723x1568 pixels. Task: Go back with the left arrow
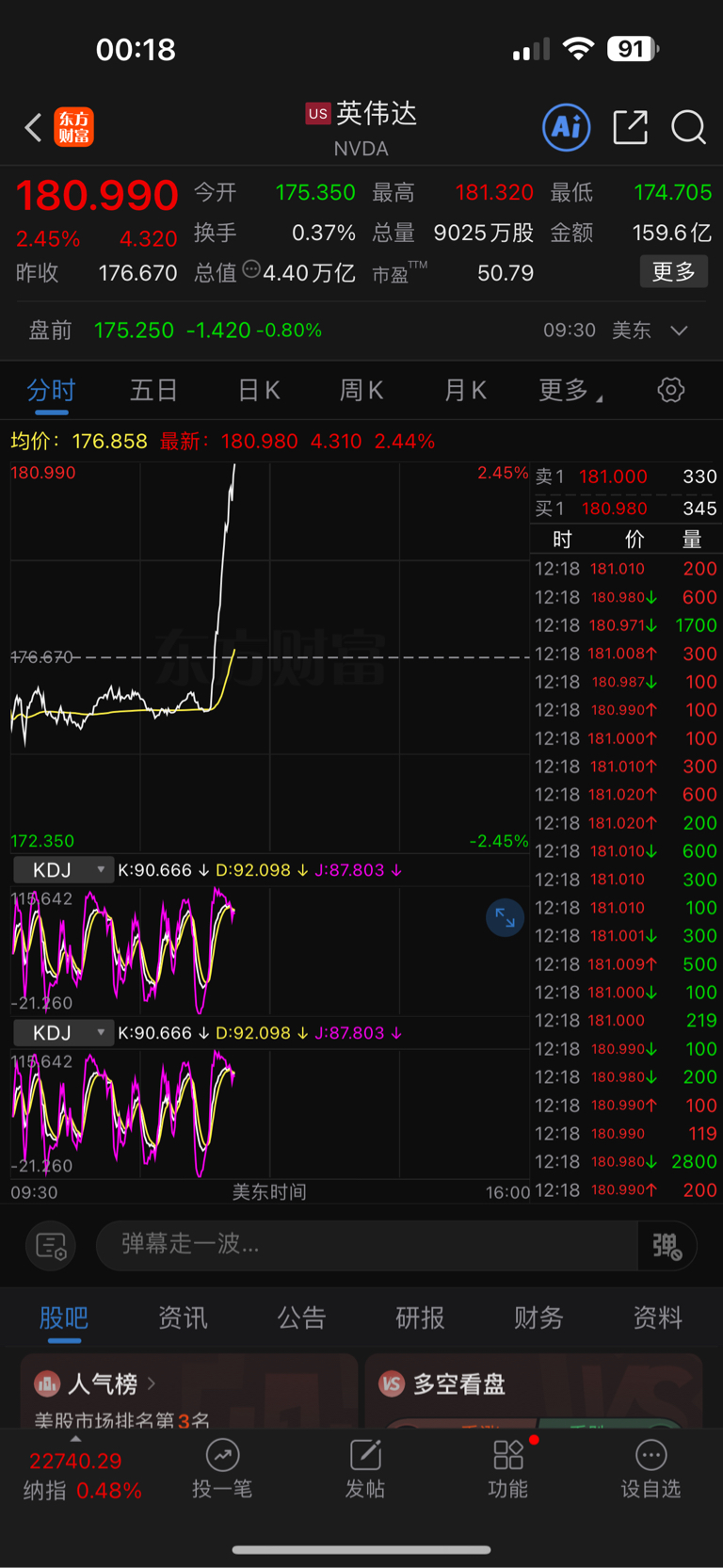[x=34, y=127]
